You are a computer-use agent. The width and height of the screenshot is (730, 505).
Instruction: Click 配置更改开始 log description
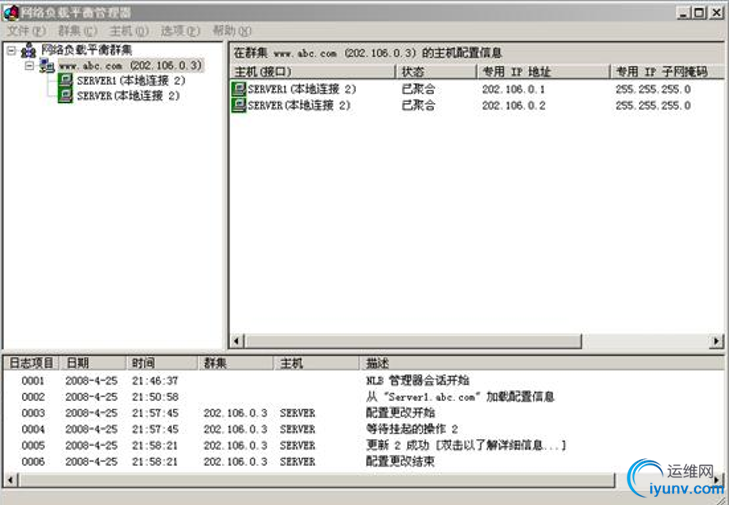click(400, 413)
